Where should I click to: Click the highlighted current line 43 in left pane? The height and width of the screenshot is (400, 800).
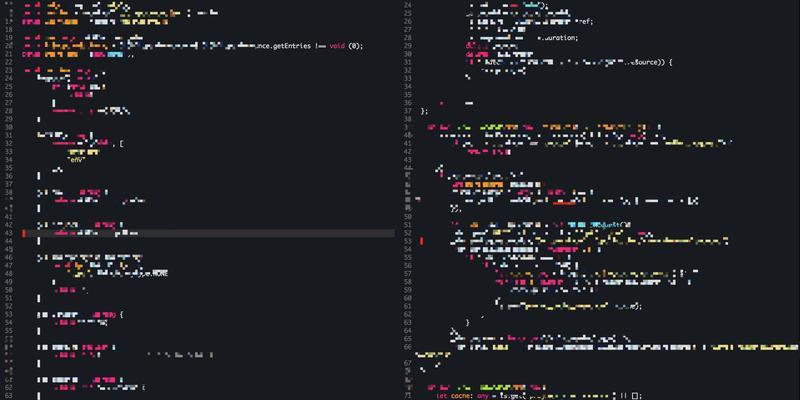click(210, 233)
